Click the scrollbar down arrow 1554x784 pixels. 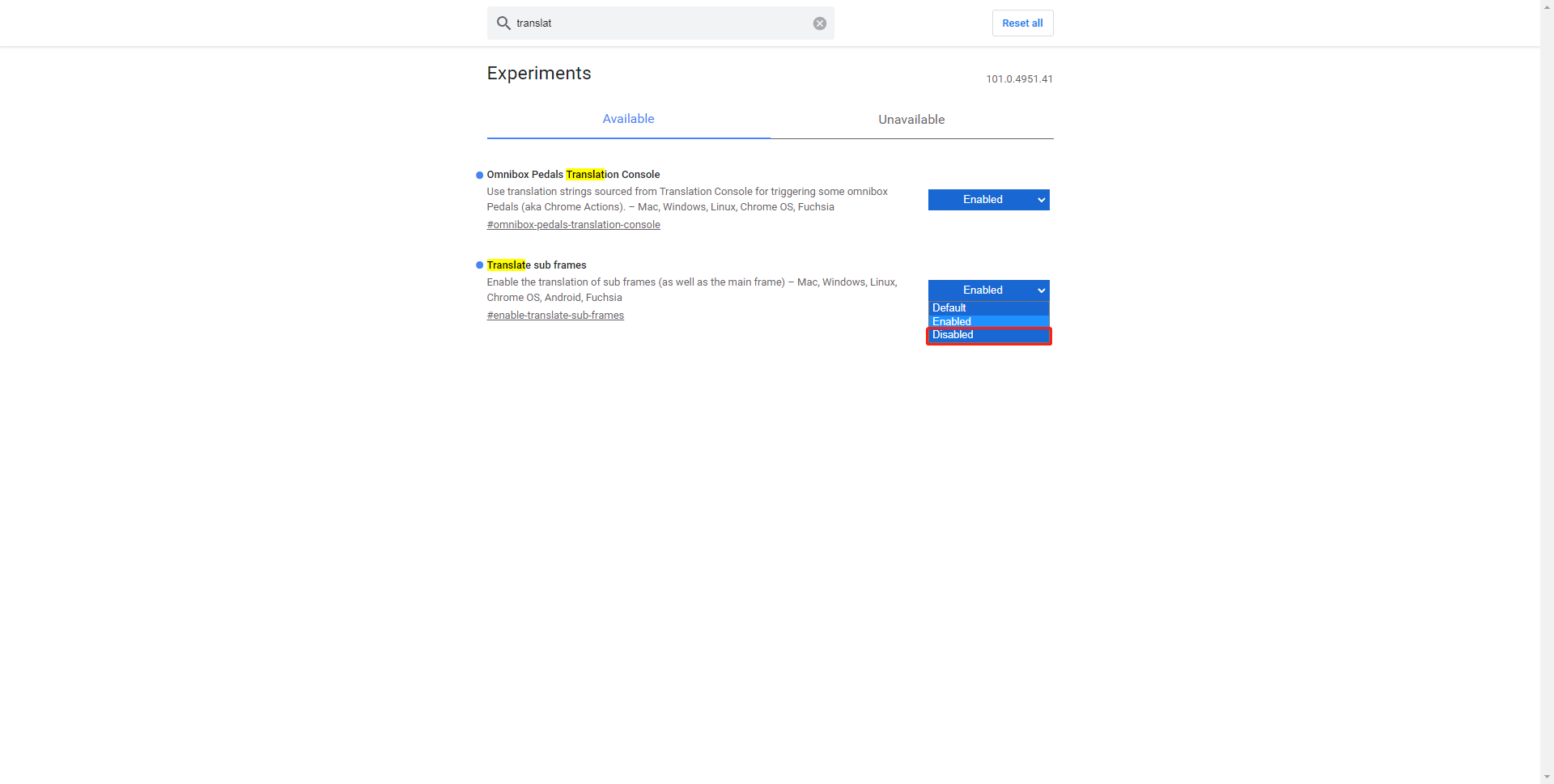point(1547,778)
